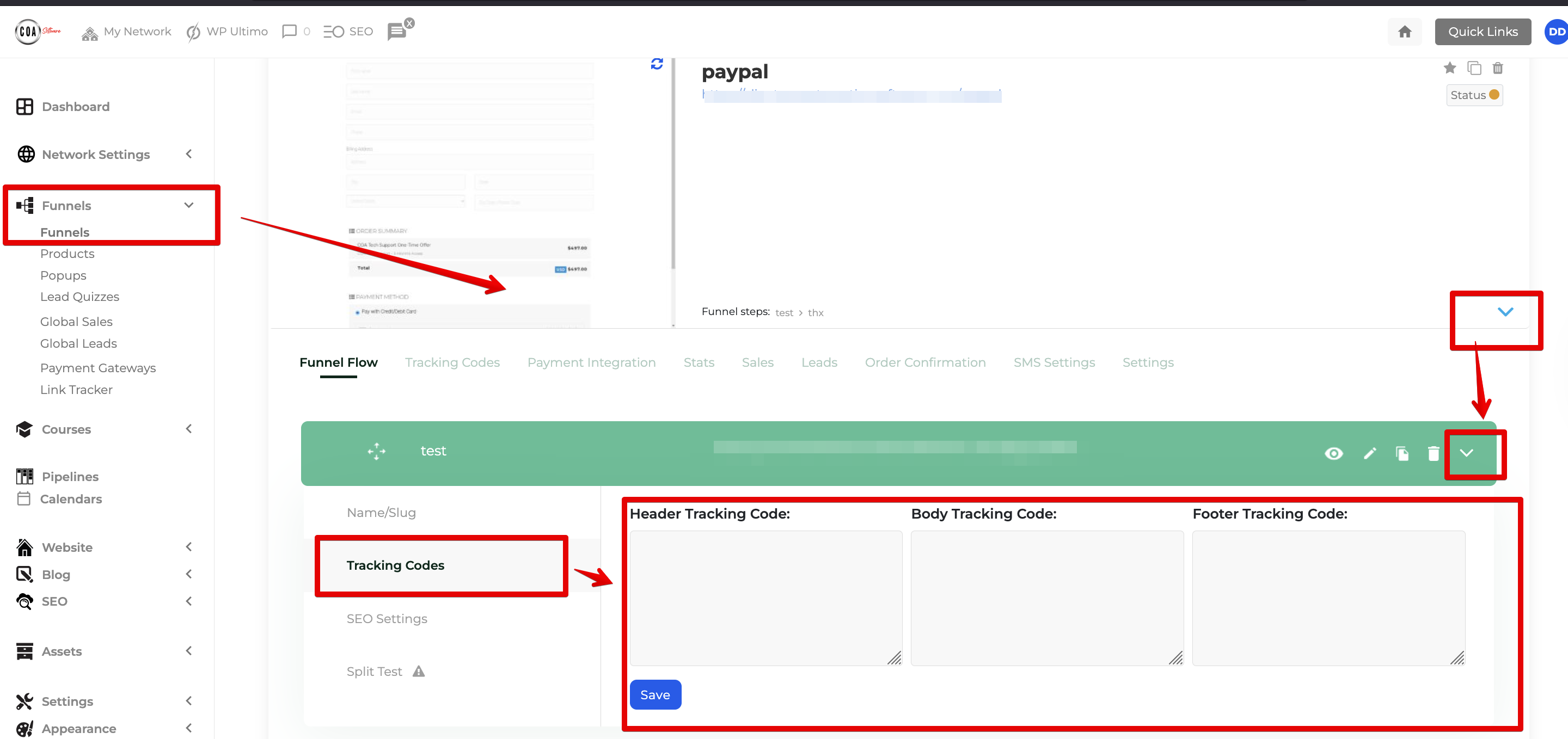Click inside Header Tracking Code field
Image resolution: width=1568 pixels, height=739 pixels.
point(765,598)
